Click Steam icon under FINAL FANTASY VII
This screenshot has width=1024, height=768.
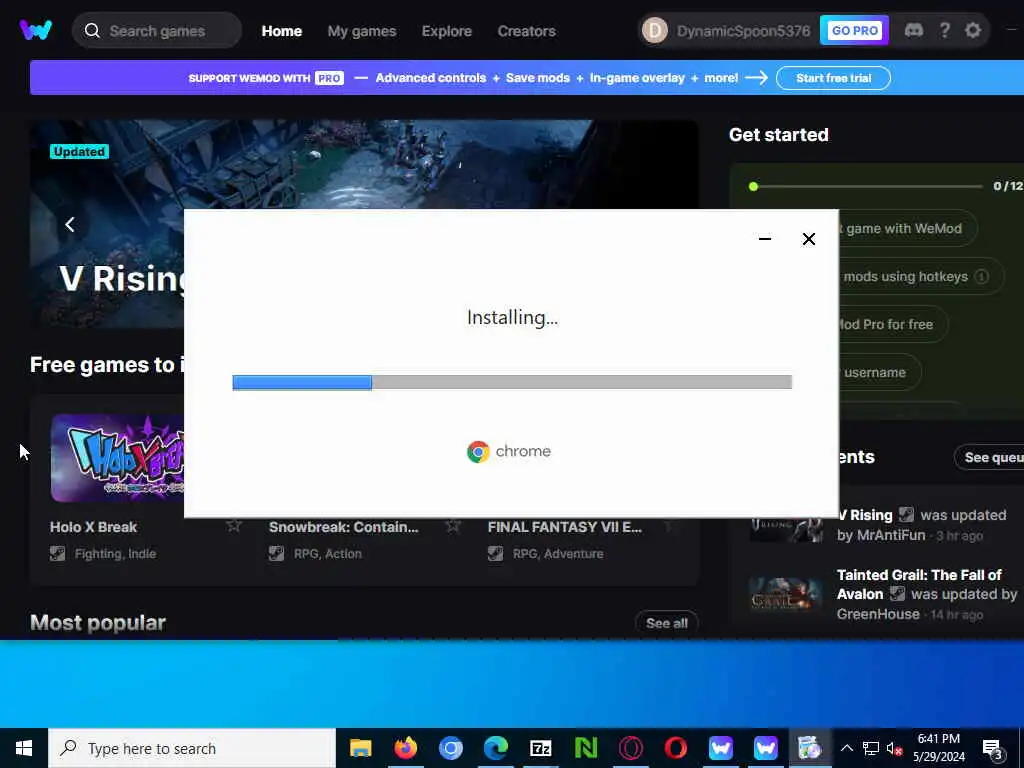coord(495,553)
